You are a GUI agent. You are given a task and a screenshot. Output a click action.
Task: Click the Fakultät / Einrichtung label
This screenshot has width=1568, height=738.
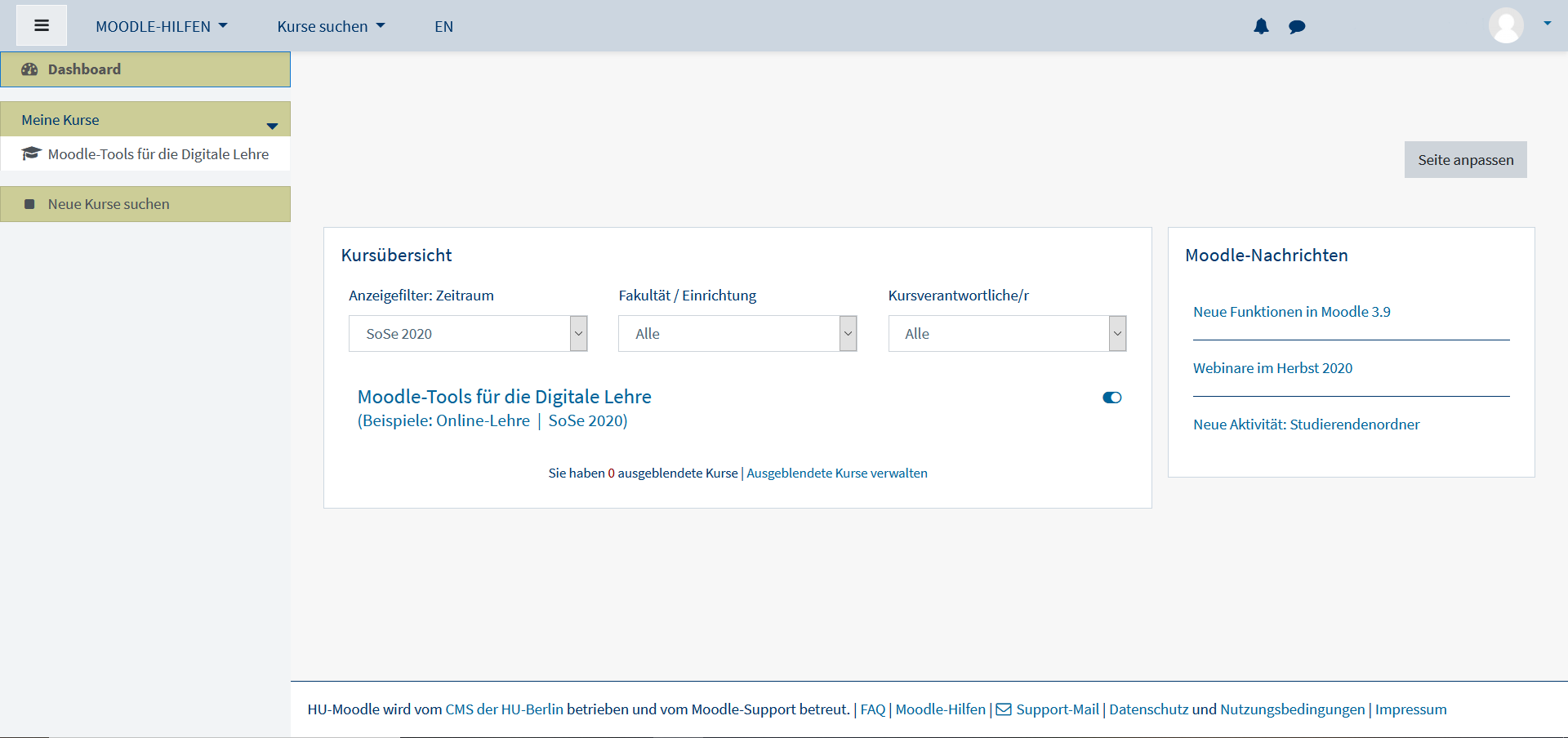[687, 296]
